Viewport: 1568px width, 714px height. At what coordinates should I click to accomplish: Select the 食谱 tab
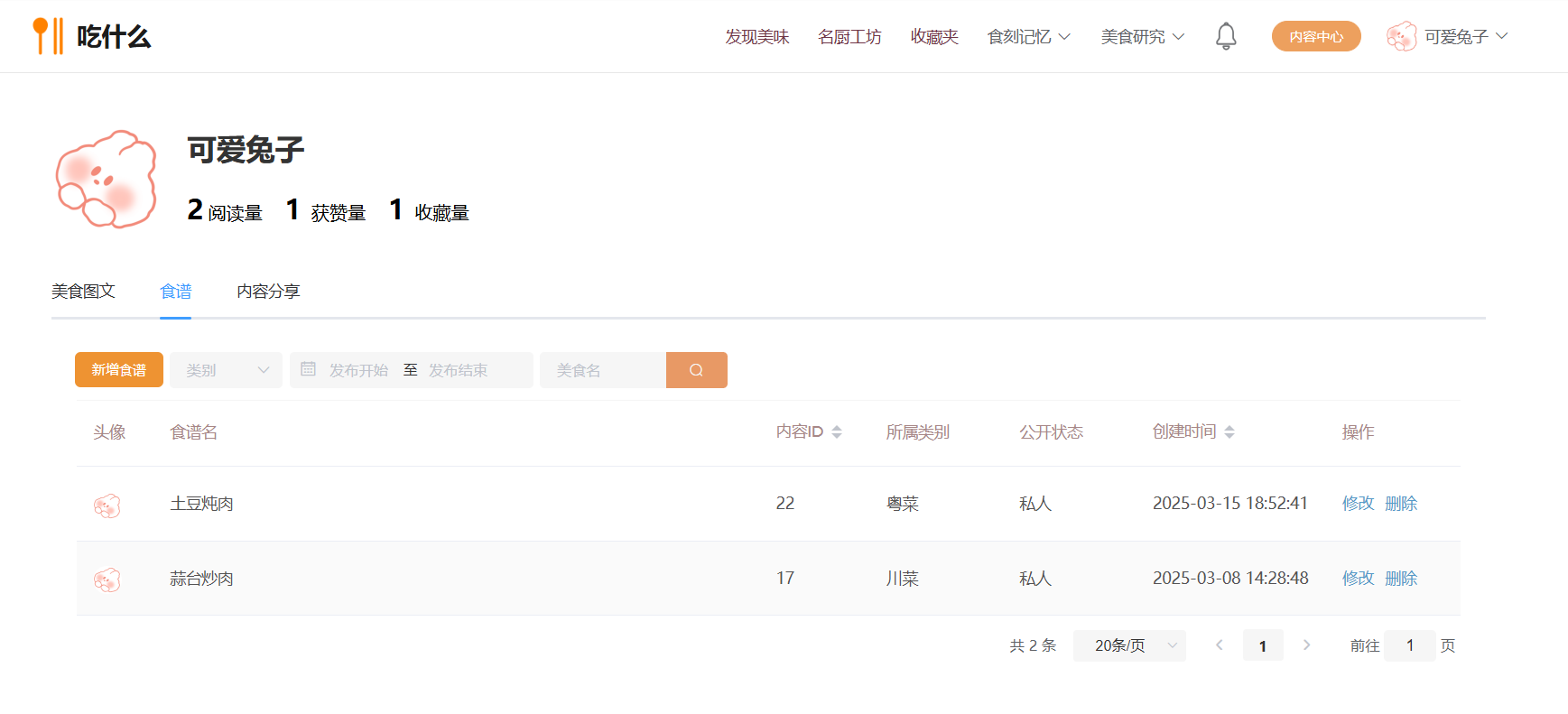176,292
